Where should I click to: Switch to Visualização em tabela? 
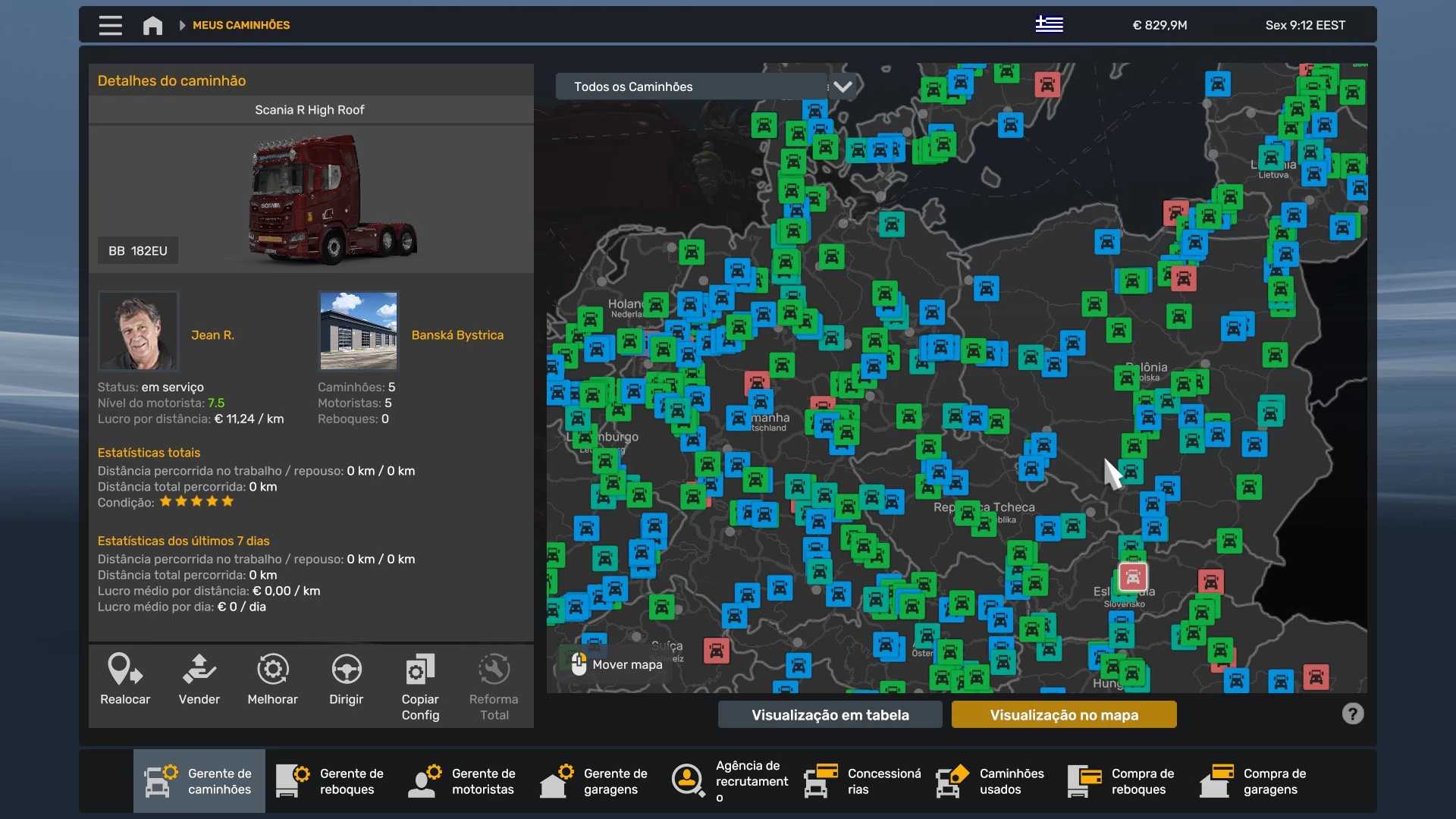[830, 714]
